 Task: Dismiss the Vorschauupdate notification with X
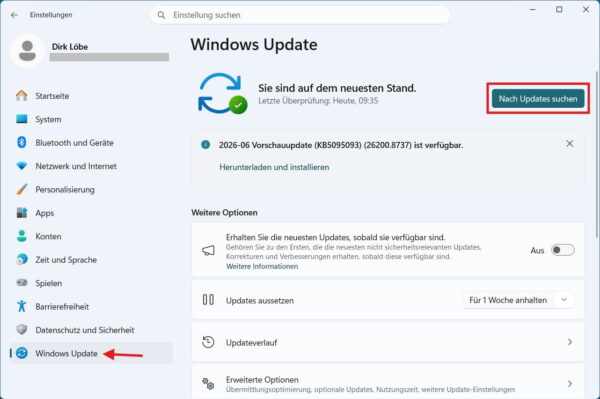[x=569, y=143]
